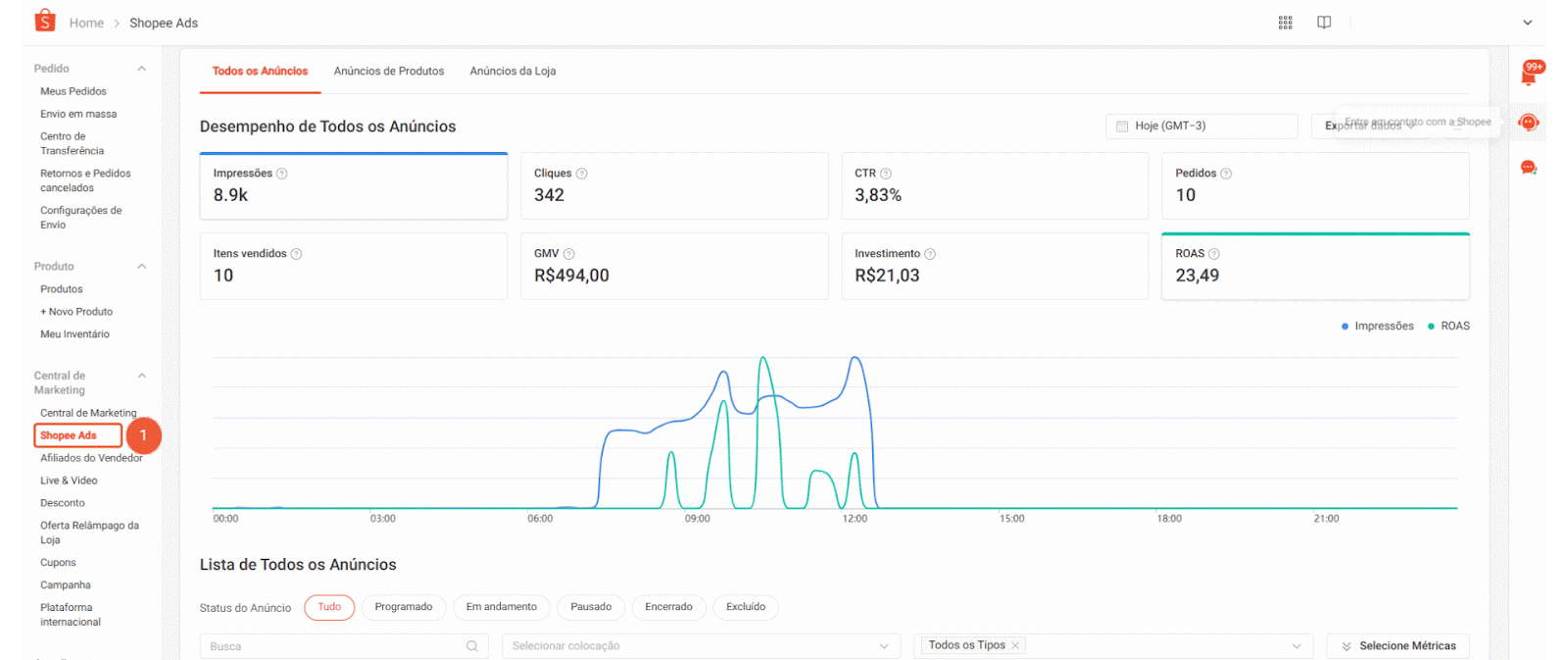Open the Selecionar colocação dropdown

[x=701, y=646]
